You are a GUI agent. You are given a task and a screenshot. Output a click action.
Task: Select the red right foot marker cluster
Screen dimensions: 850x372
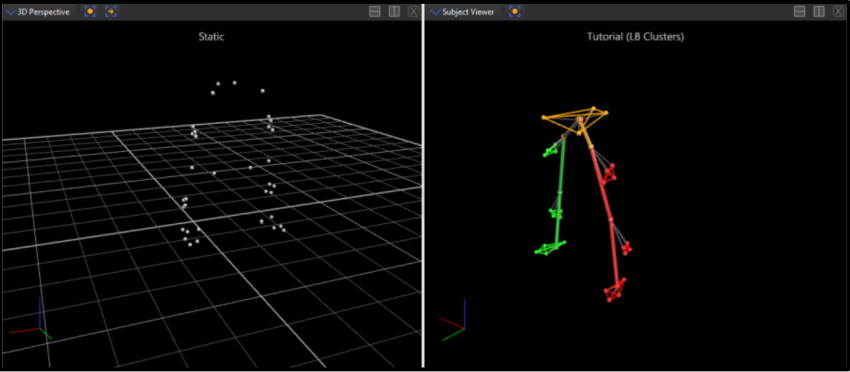pyautogui.click(x=615, y=289)
